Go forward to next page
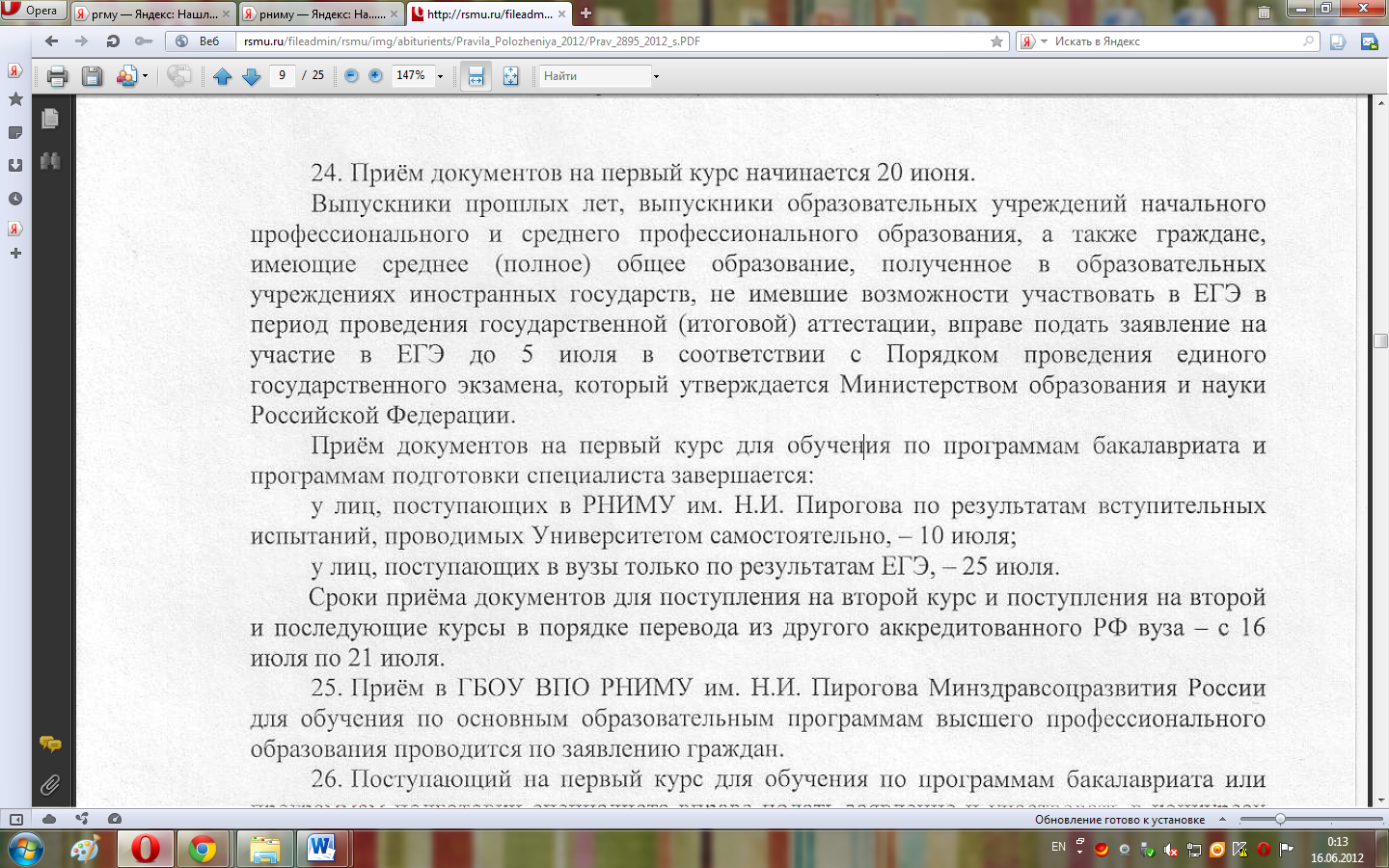The height and width of the screenshot is (868, 1389). tap(82, 41)
